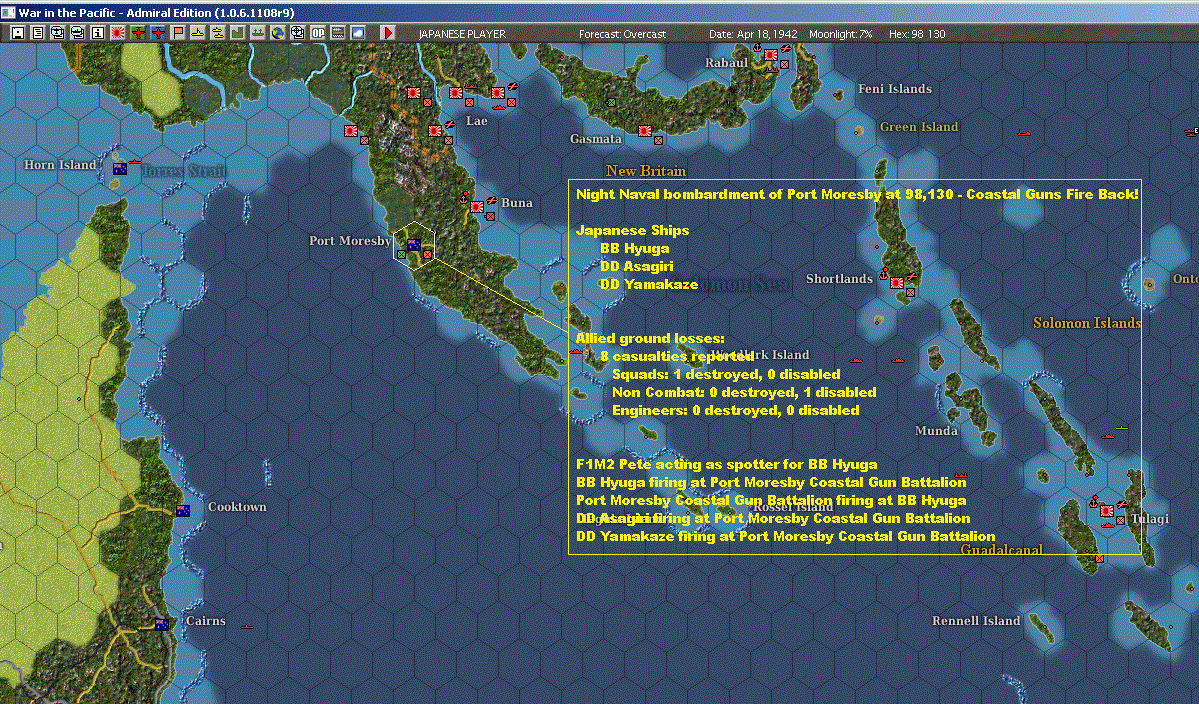Click the 'JAPANESE PLAYER' status label

pyautogui.click(x=462, y=34)
